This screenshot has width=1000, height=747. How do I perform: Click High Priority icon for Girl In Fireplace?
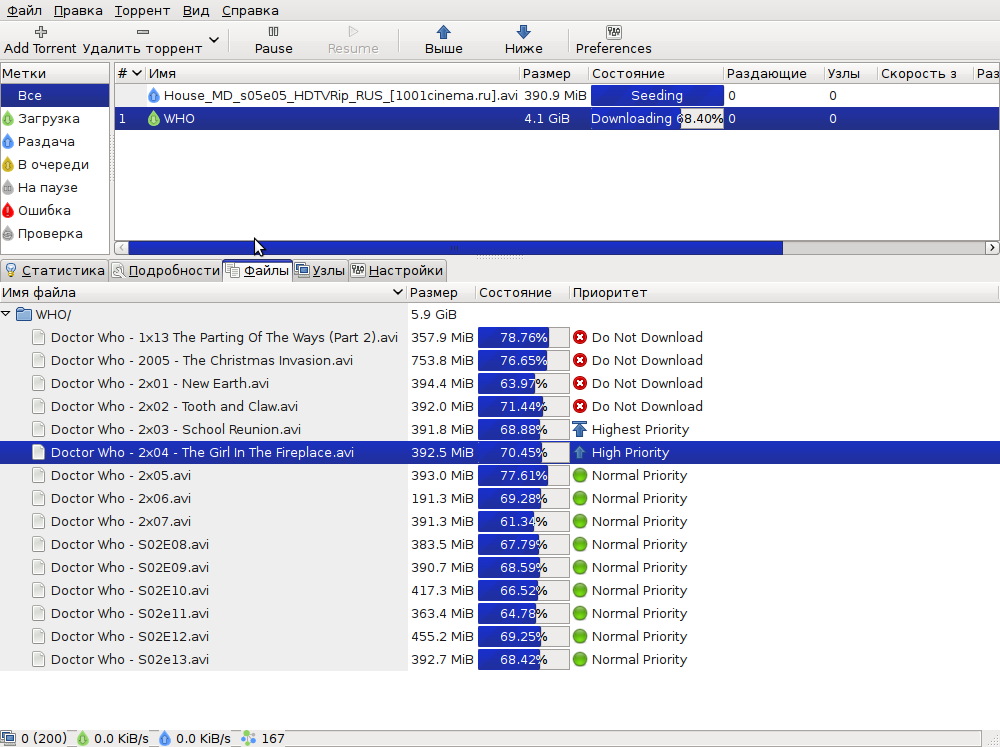coord(580,452)
